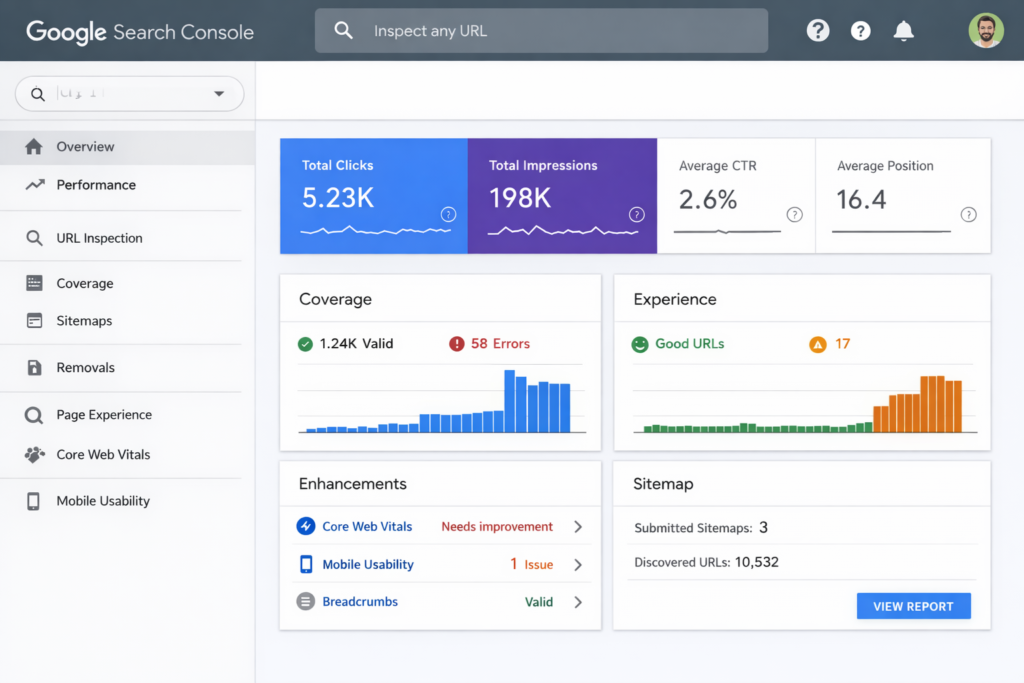The image size is (1024, 683).
Task: Expand the Mobile Usability issue row
Action: [x=577, y=564]
